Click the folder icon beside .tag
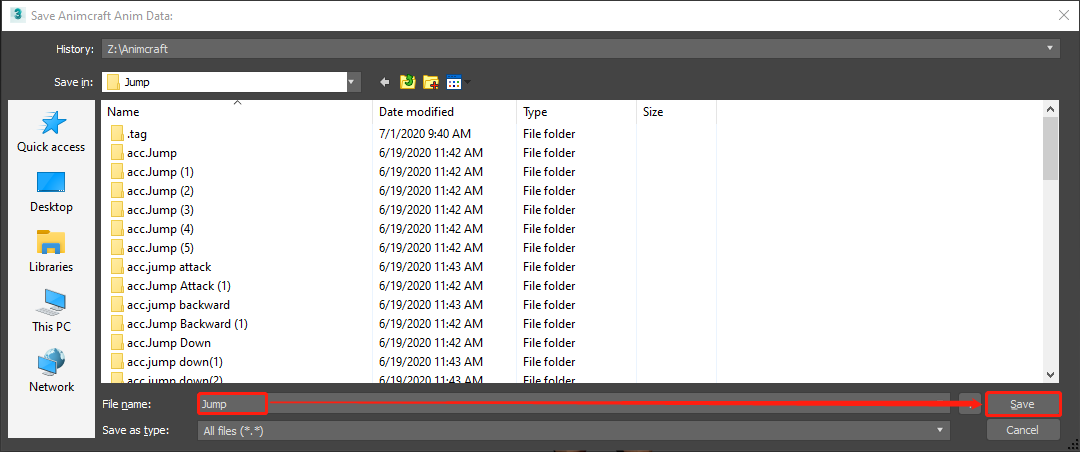This screenshot has height=452, width=1080. coord(116,134)
